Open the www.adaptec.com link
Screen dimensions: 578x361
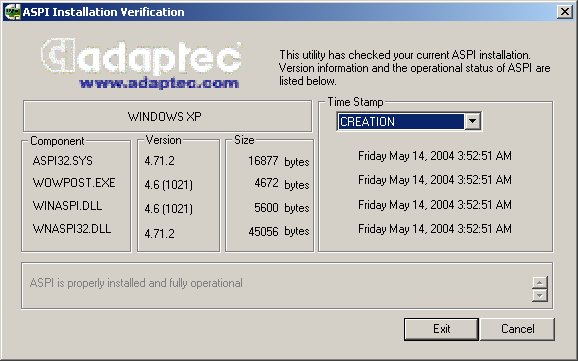[x=159, y=83]
